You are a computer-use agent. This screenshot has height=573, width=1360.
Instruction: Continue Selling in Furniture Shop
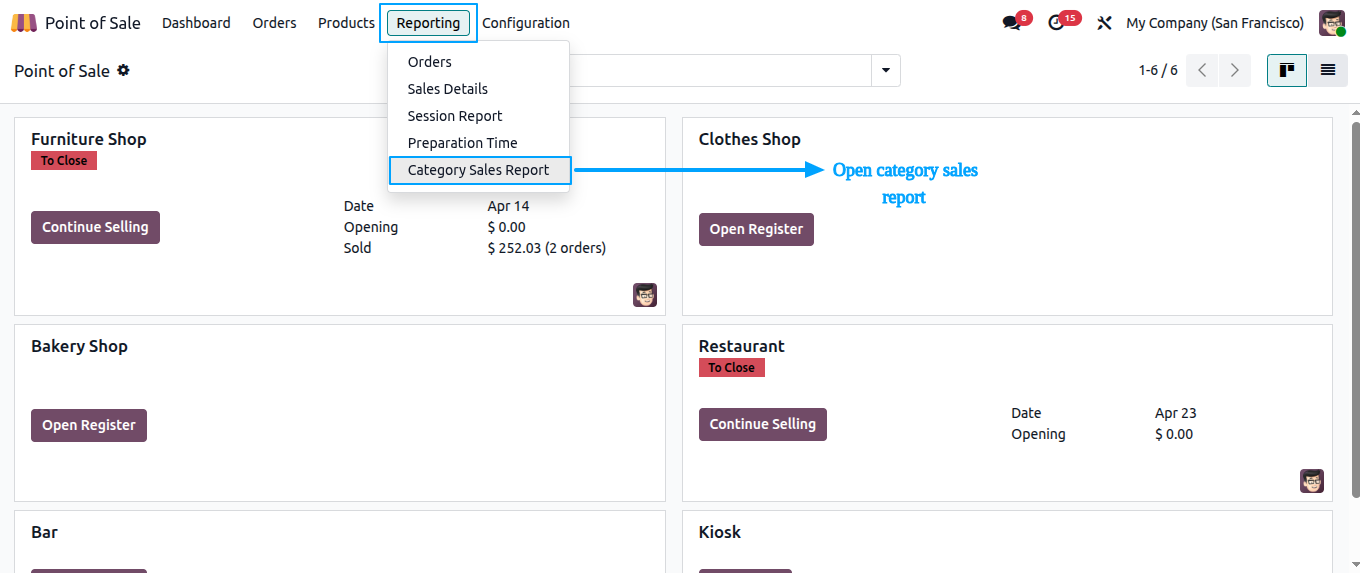point(95,227)
